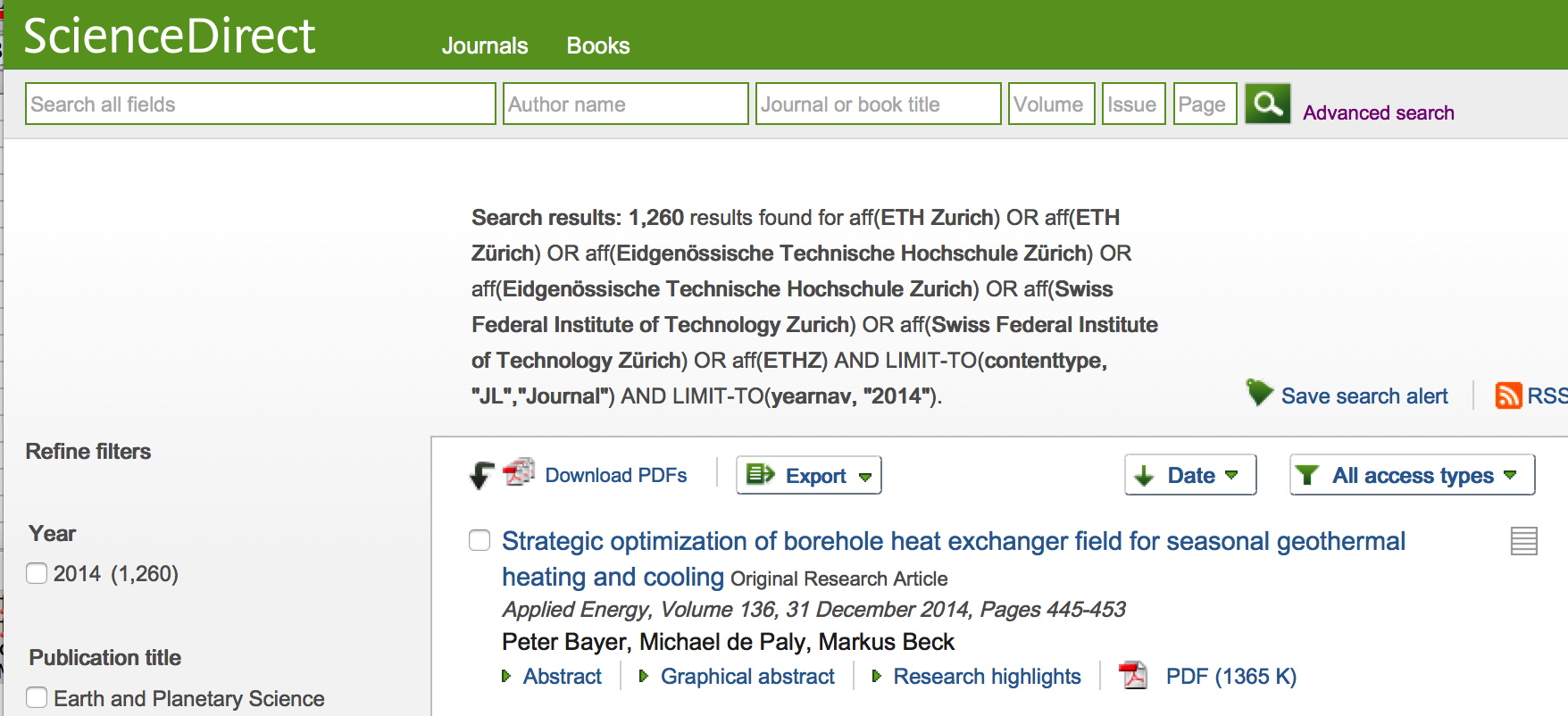
Task: Expand the Research highlights section
Action: (987, 677)
